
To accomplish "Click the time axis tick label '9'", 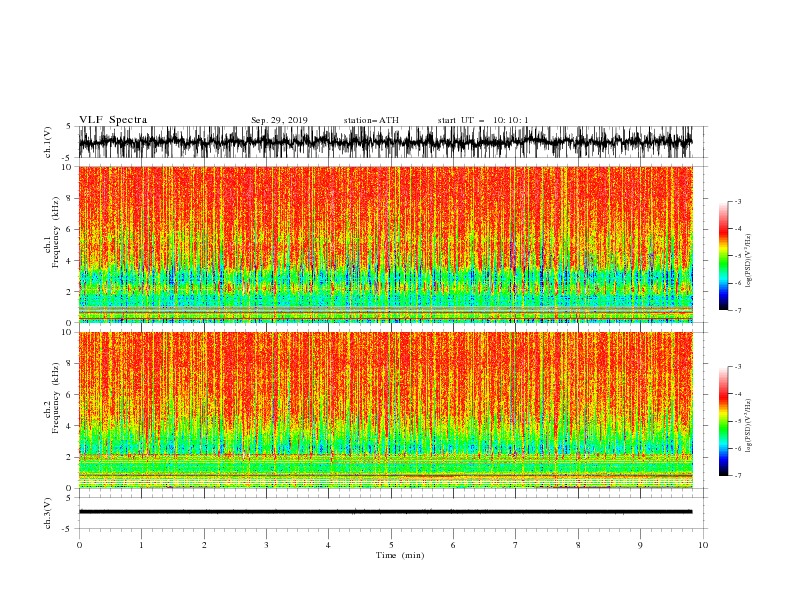I will click(x=640, y=545).
